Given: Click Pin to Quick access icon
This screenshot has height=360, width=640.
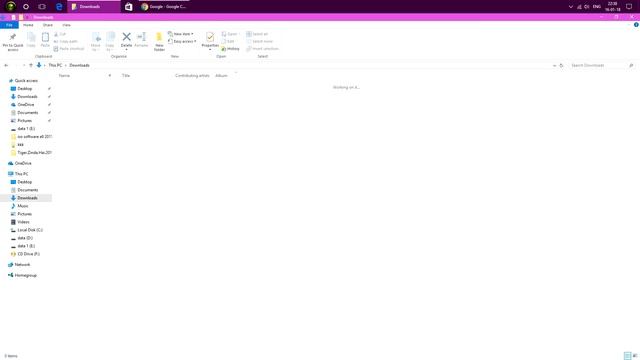Looking at the screenshot, I should [13, 37].
